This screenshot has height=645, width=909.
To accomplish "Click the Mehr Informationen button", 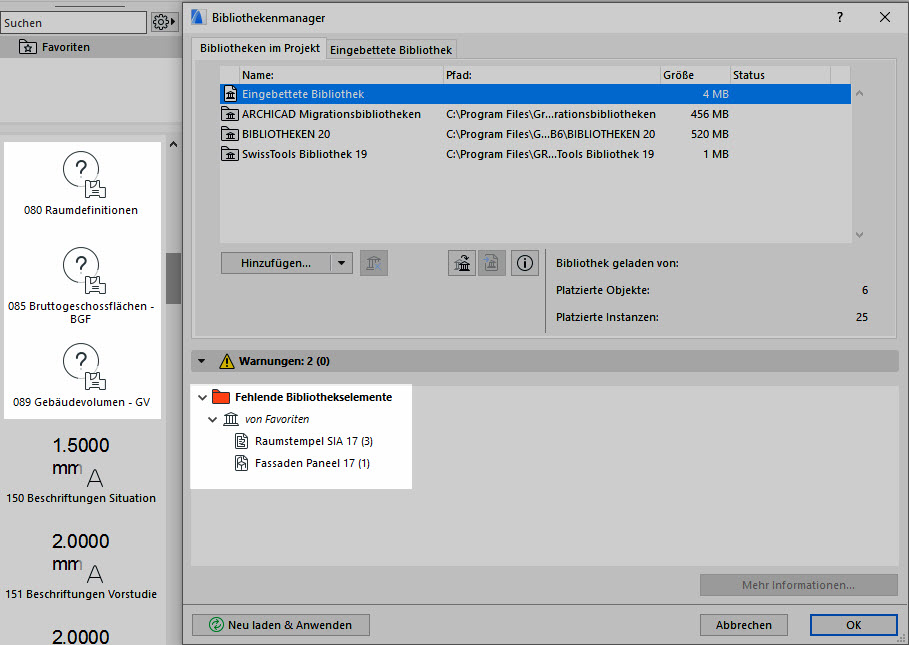I will click(798, 585).
